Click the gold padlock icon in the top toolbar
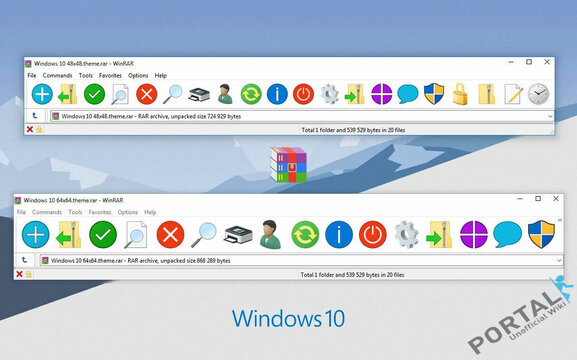 460,94
